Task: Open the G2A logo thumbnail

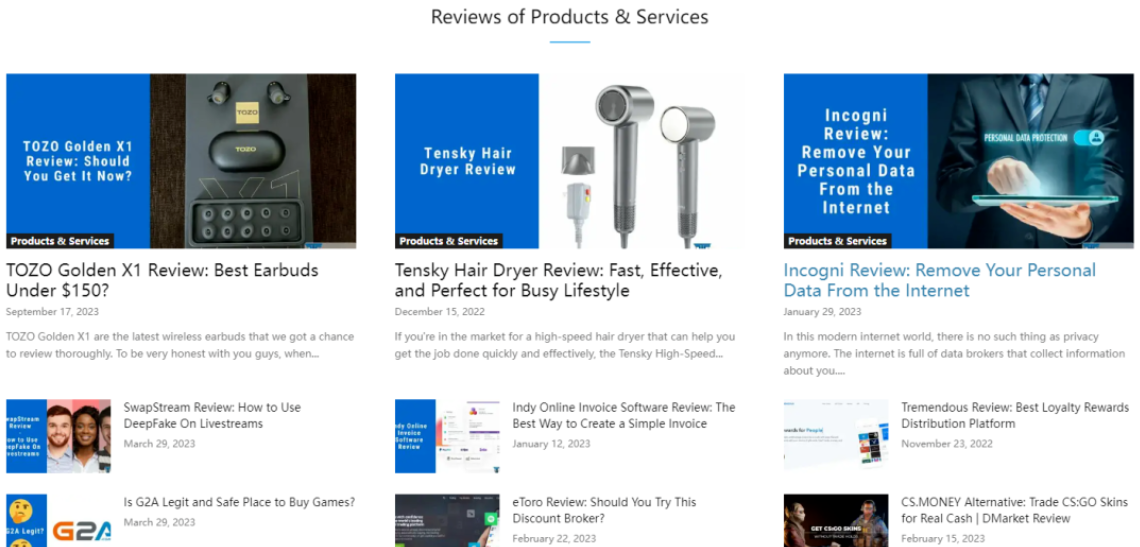Action: click(x=58, y=521)
